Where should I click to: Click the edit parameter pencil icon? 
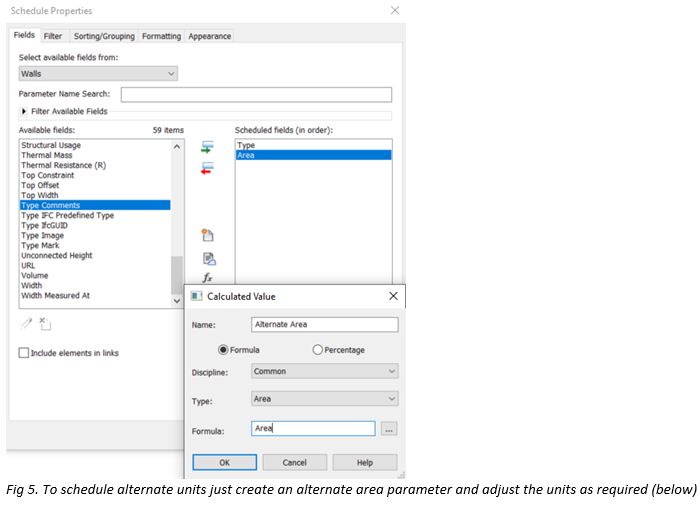pyautogui.click(x=26, y=323)
